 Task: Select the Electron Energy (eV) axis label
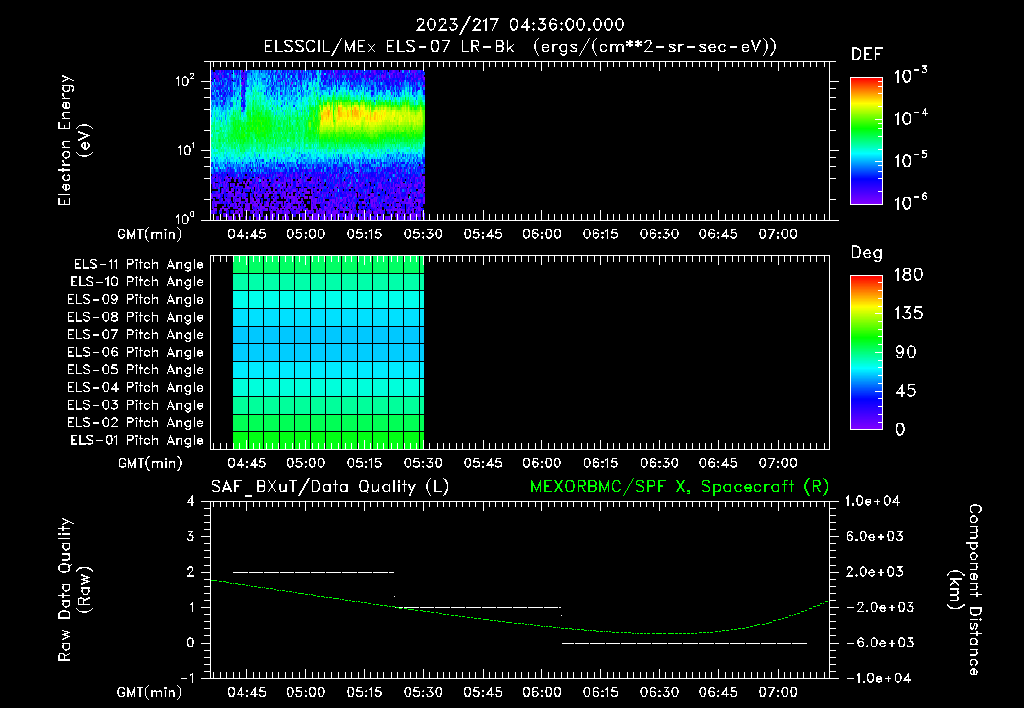tap(74, 140)
